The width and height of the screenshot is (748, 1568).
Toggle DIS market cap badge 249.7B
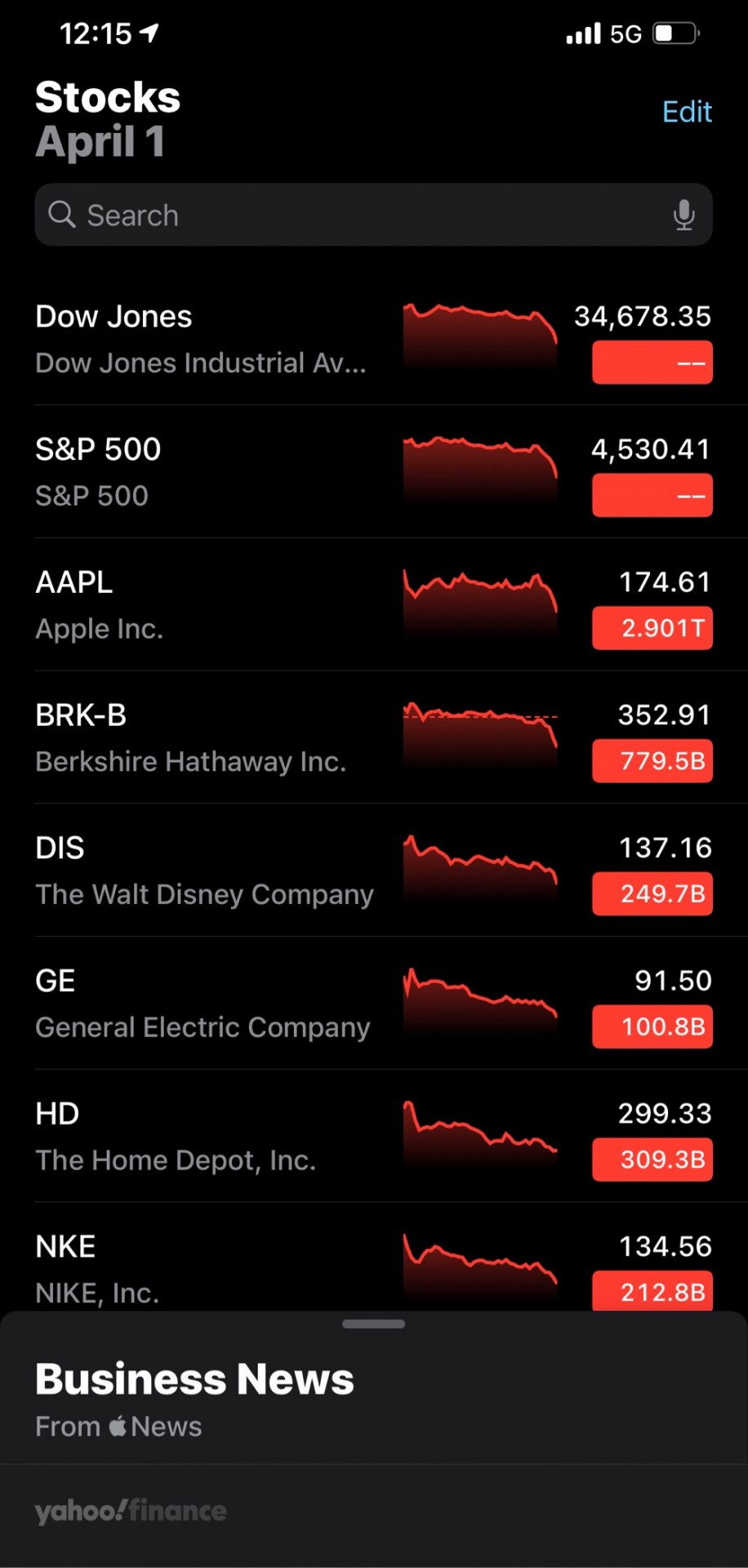point(652,893)
